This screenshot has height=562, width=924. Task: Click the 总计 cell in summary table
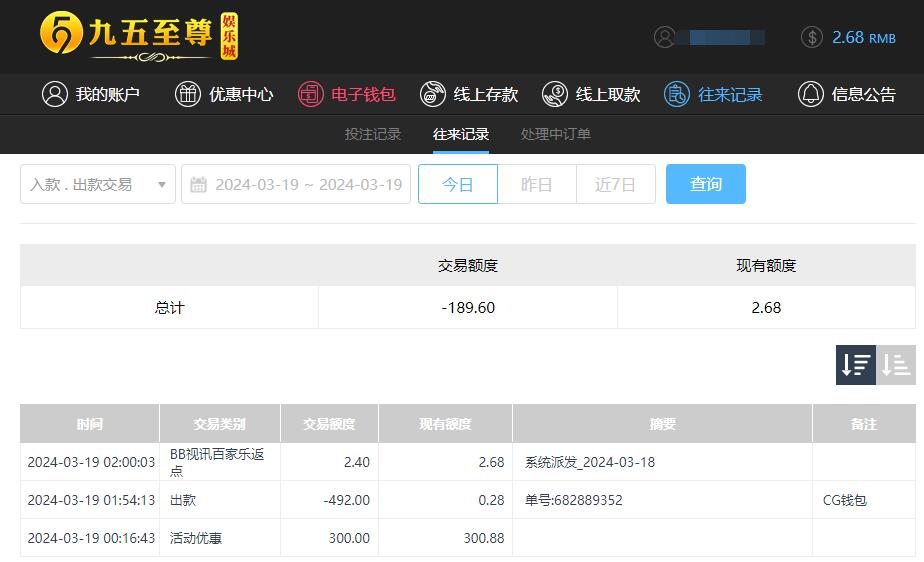(170, 308)
